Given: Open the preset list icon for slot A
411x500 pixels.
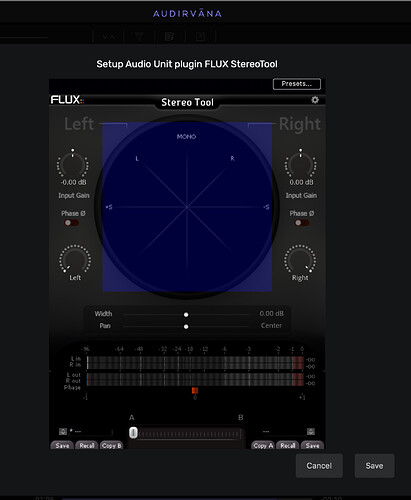Looking at the screenshot, I should [63, 432].
